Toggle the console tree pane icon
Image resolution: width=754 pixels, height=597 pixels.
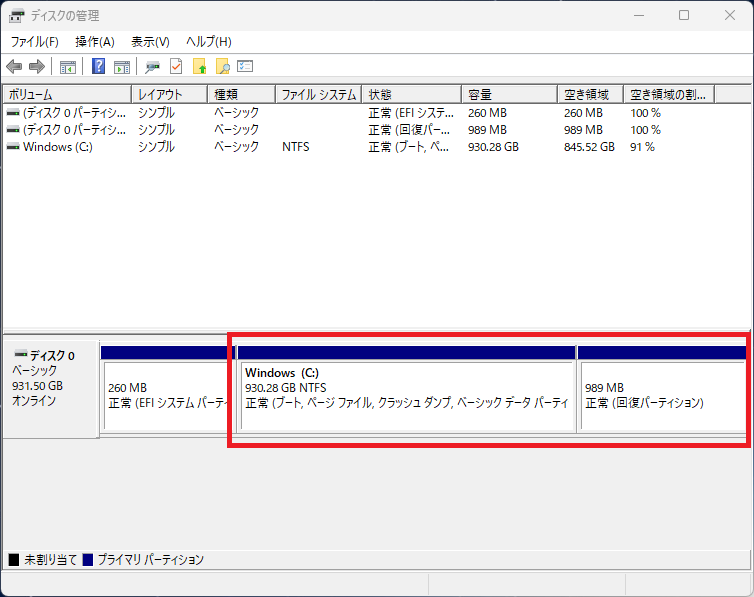(68, 67)
